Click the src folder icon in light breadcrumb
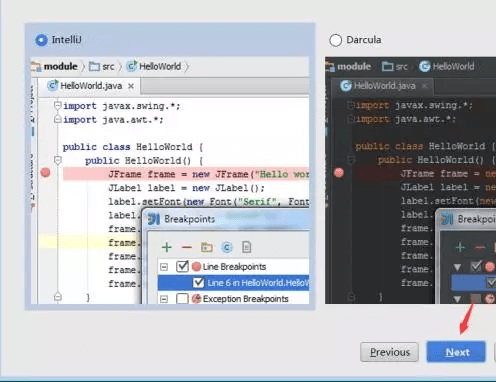 click(94, 67)
